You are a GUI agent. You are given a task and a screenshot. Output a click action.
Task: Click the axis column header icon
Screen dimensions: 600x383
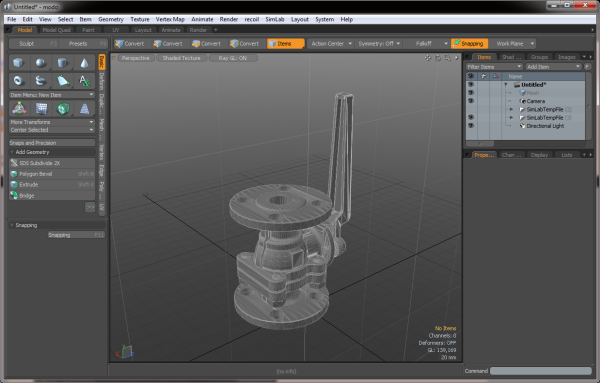496,76
